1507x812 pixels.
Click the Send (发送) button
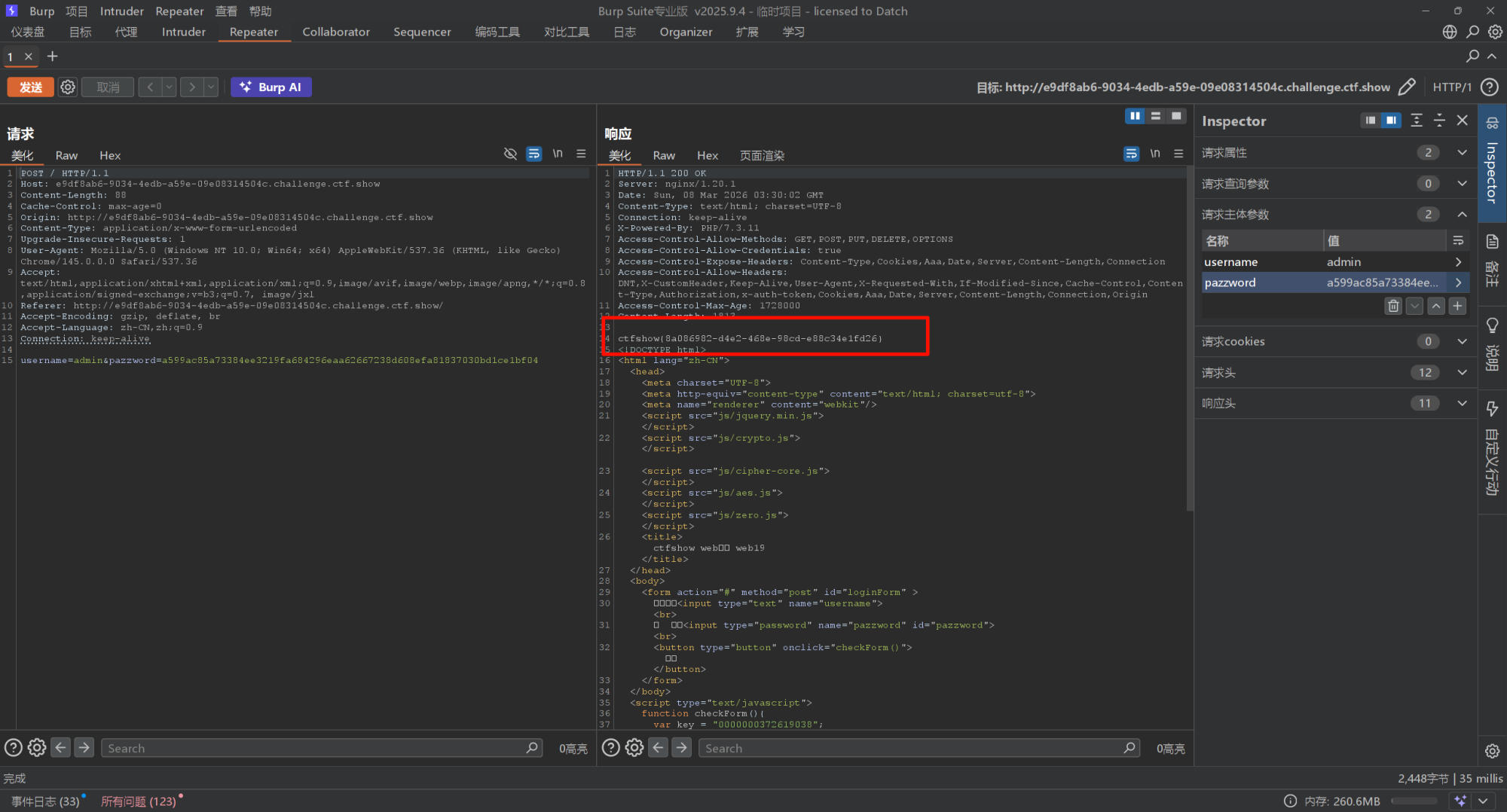(x=30, y=87)
